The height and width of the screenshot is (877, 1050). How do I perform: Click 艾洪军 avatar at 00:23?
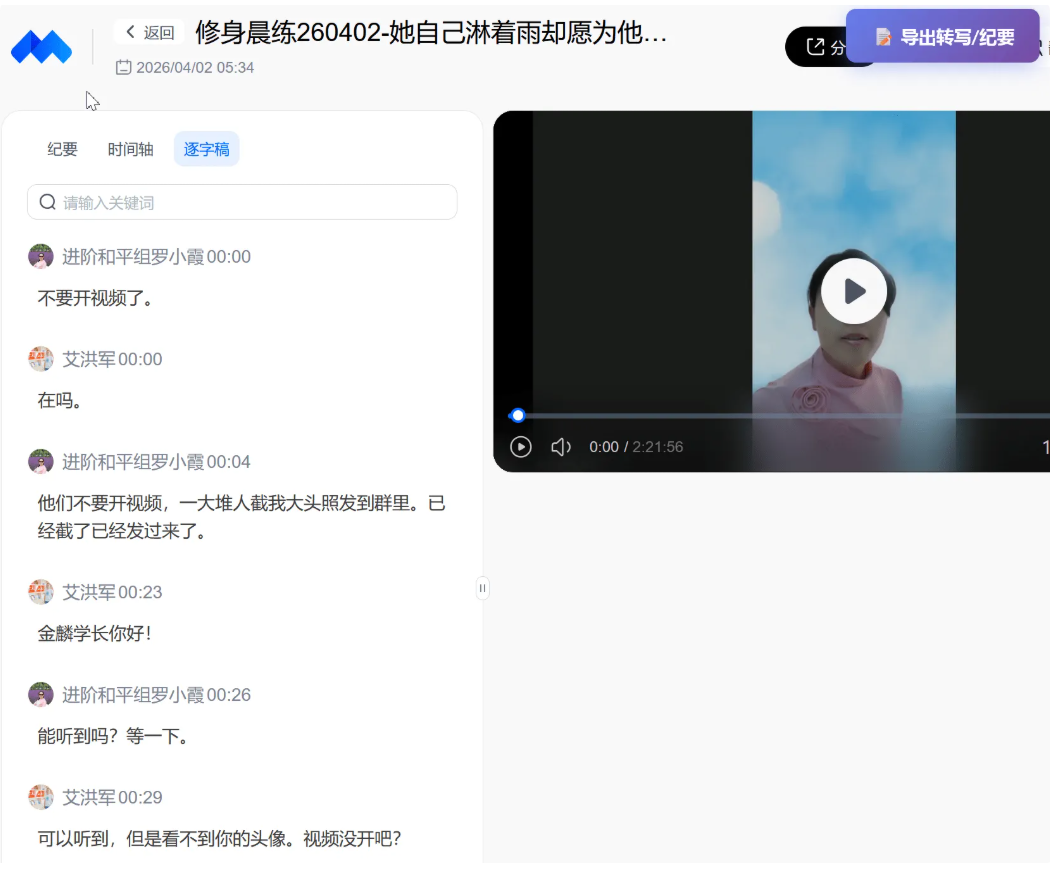[41, 592]
